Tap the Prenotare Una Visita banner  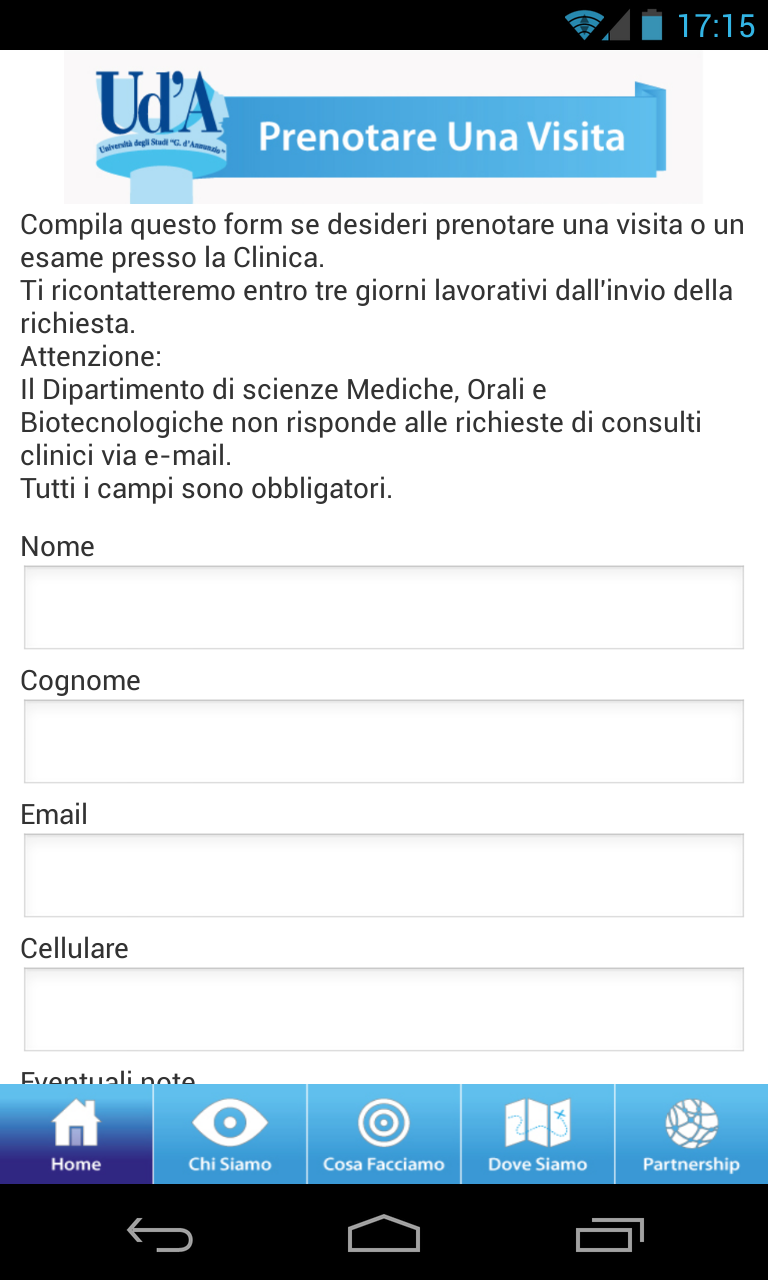coord(442,137)
